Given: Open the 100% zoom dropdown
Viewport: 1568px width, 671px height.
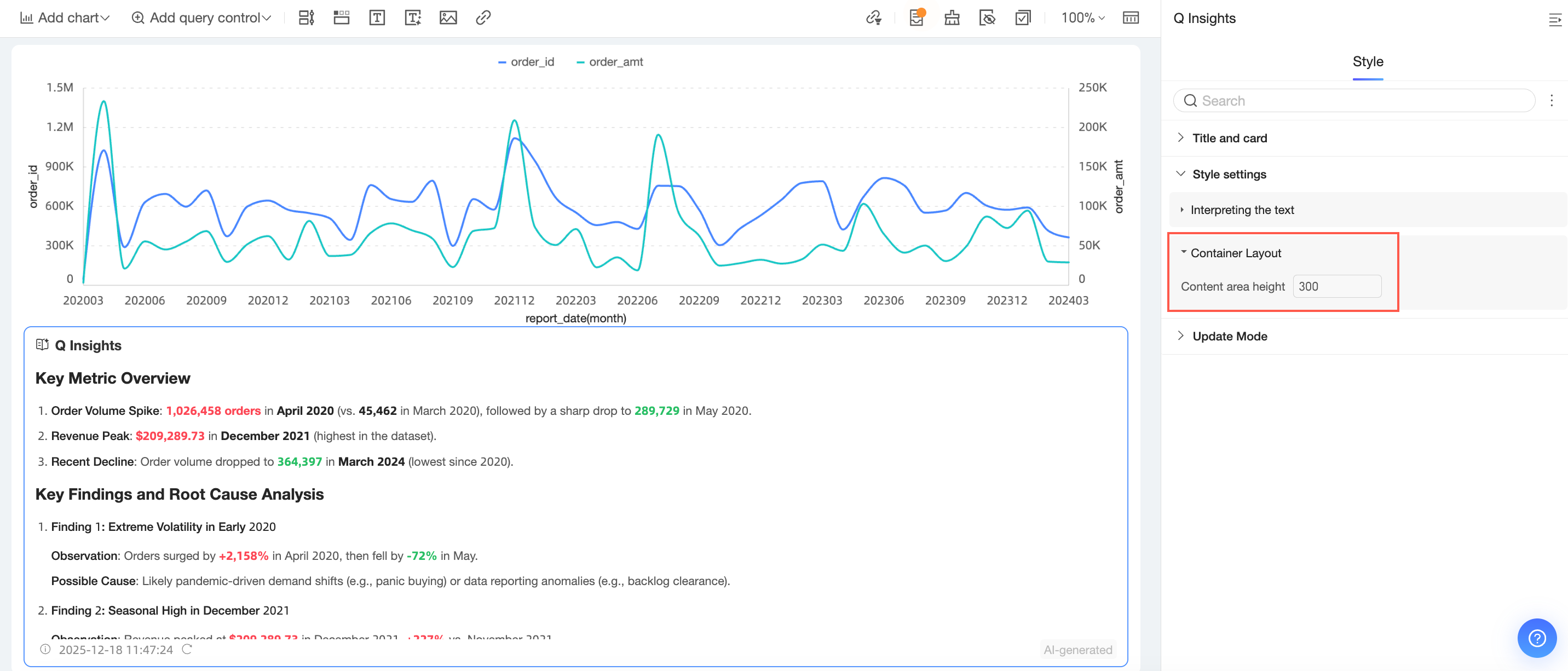Looking at the screenshot, I should pos(1082,18).
